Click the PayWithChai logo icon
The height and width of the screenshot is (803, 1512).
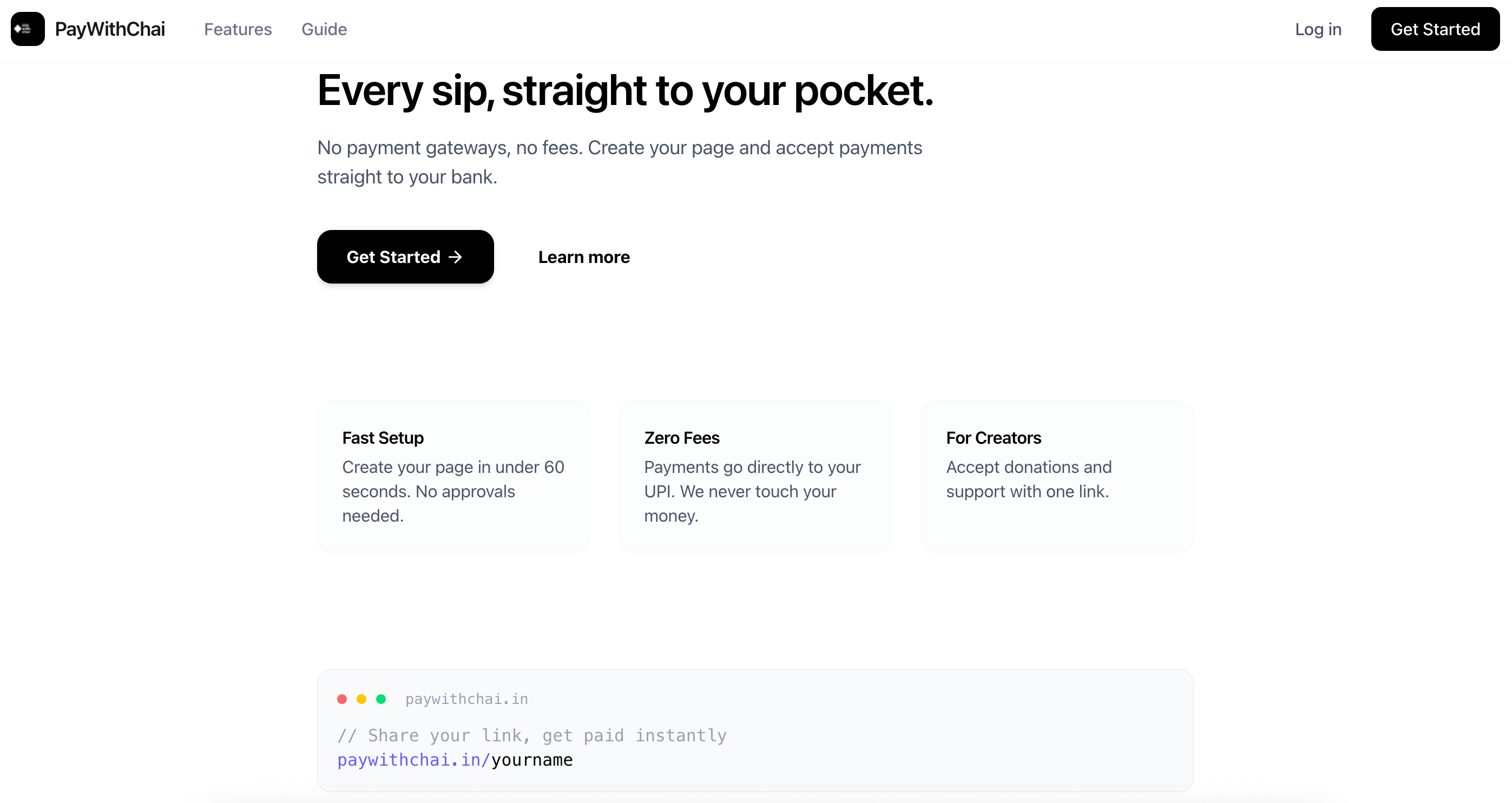[28, 29]
